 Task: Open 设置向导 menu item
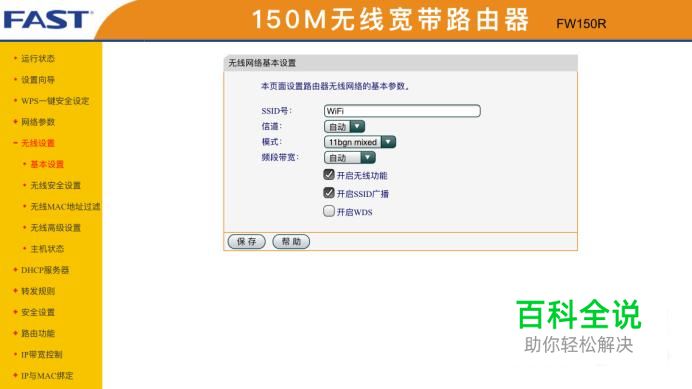(x=38, y=79)
